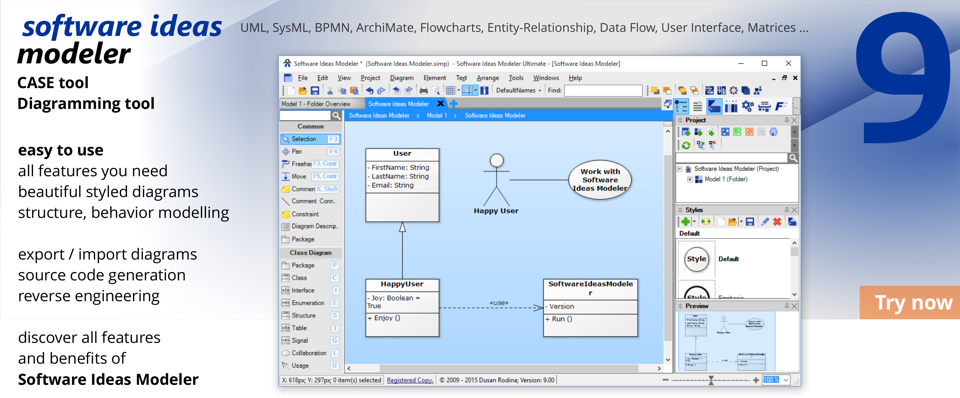This screenshot has width=960, height=398.
Task: Click the New document icon in toolbar
Action: pos(291,91)
